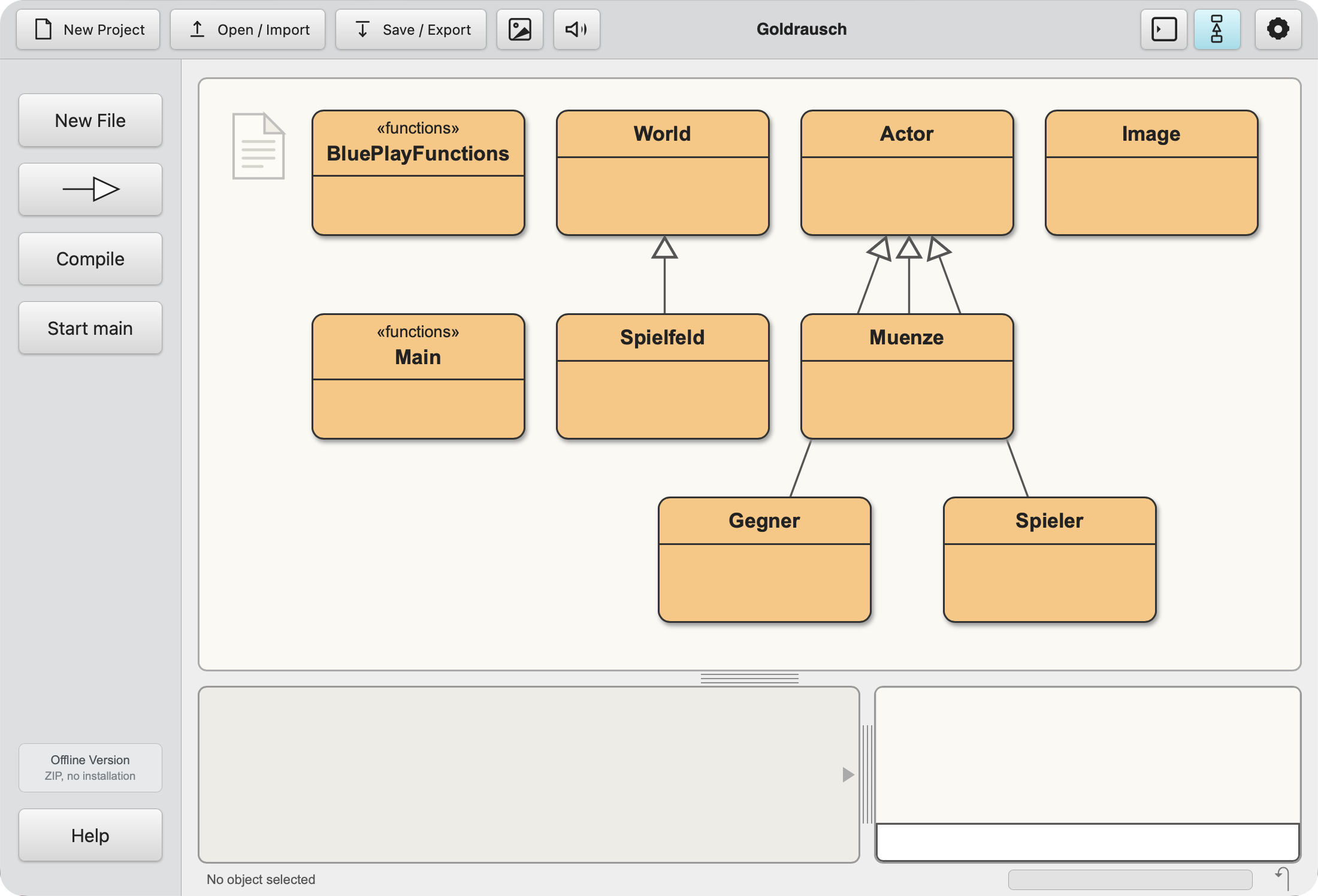Click the console input field

tap(1087, 841)
